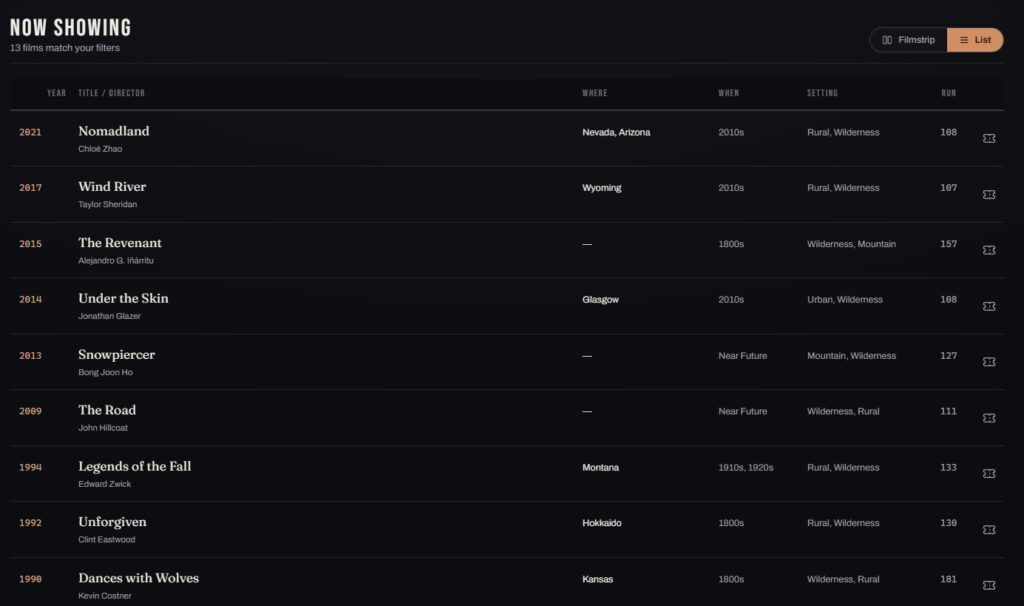Open the Nomadland film title
Image resolution: width=1024 pixels, height=606 pixels.
[114, 131]
